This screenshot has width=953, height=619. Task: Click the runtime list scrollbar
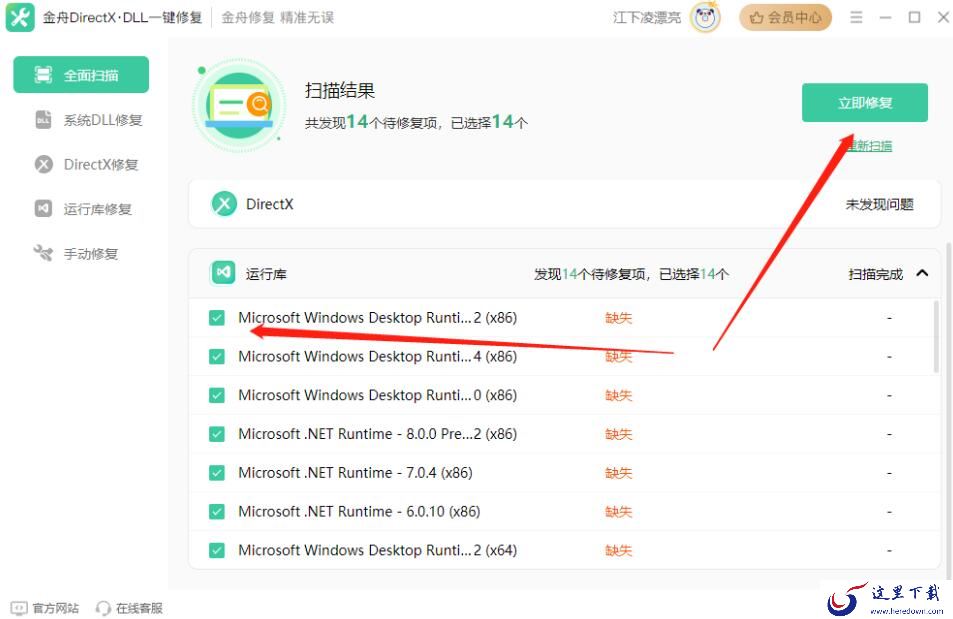point(936,336)
